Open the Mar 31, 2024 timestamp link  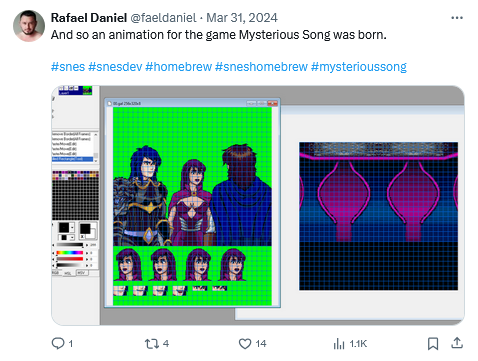(242, 18)
